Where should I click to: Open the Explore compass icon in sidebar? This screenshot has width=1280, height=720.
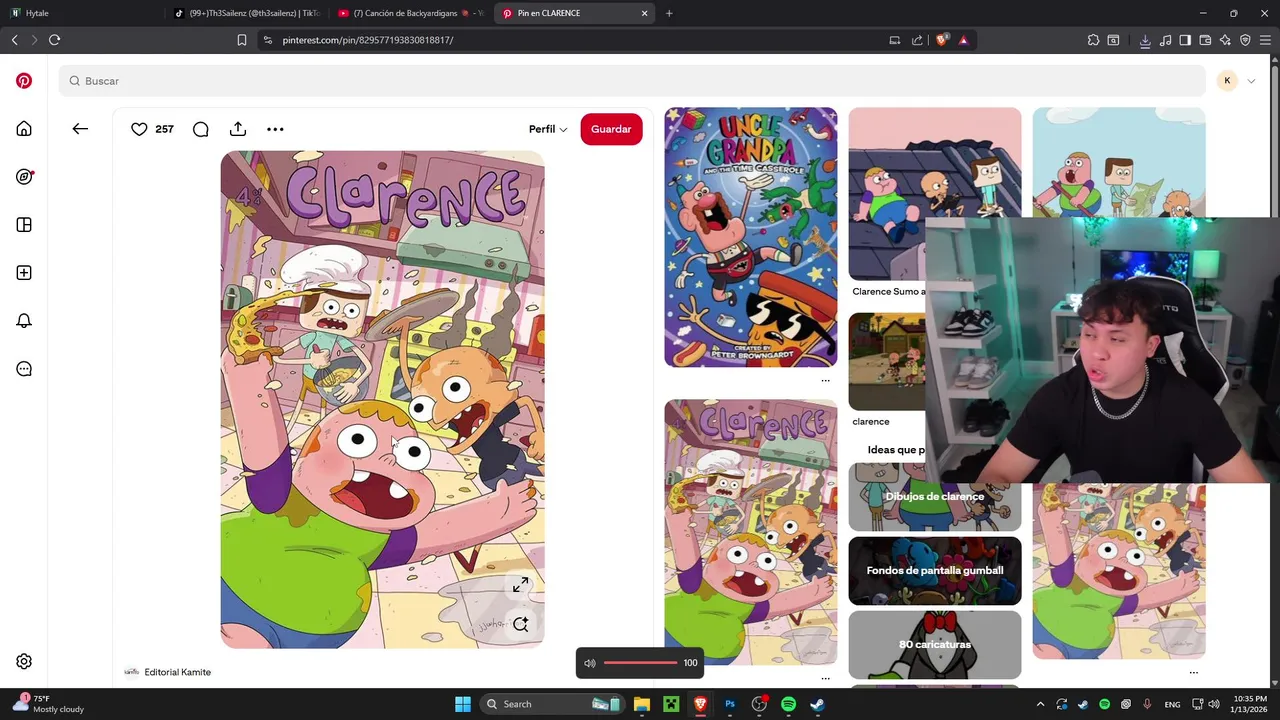(x=24, y=177)
